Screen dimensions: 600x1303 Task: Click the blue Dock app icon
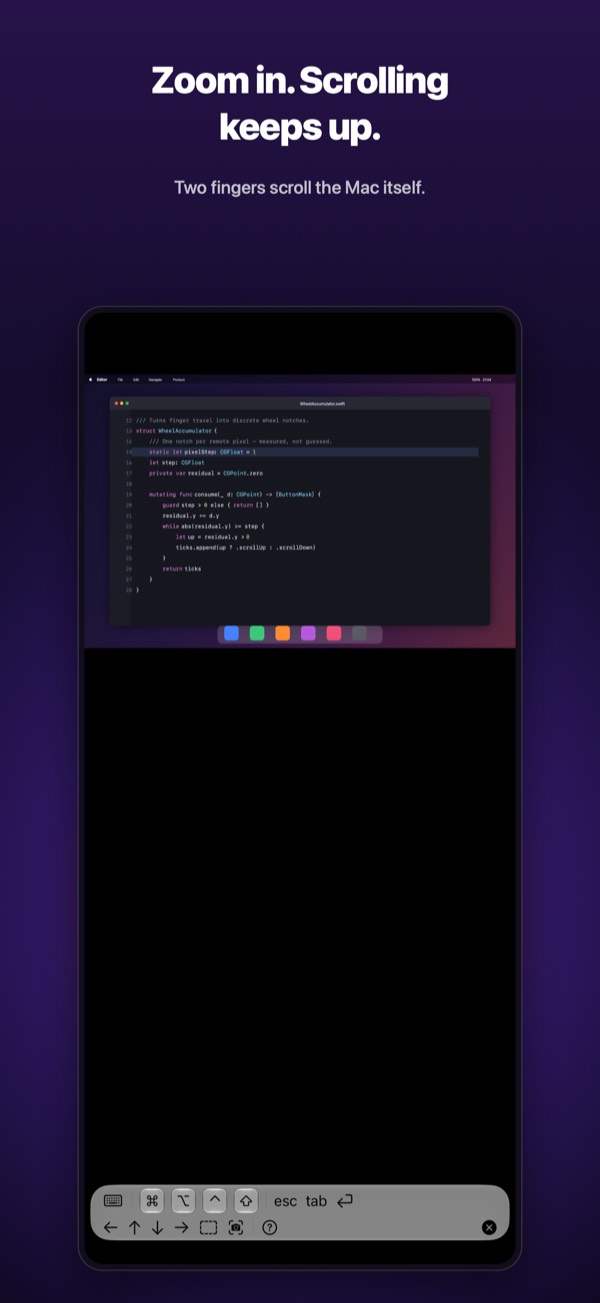click(232, 633)
